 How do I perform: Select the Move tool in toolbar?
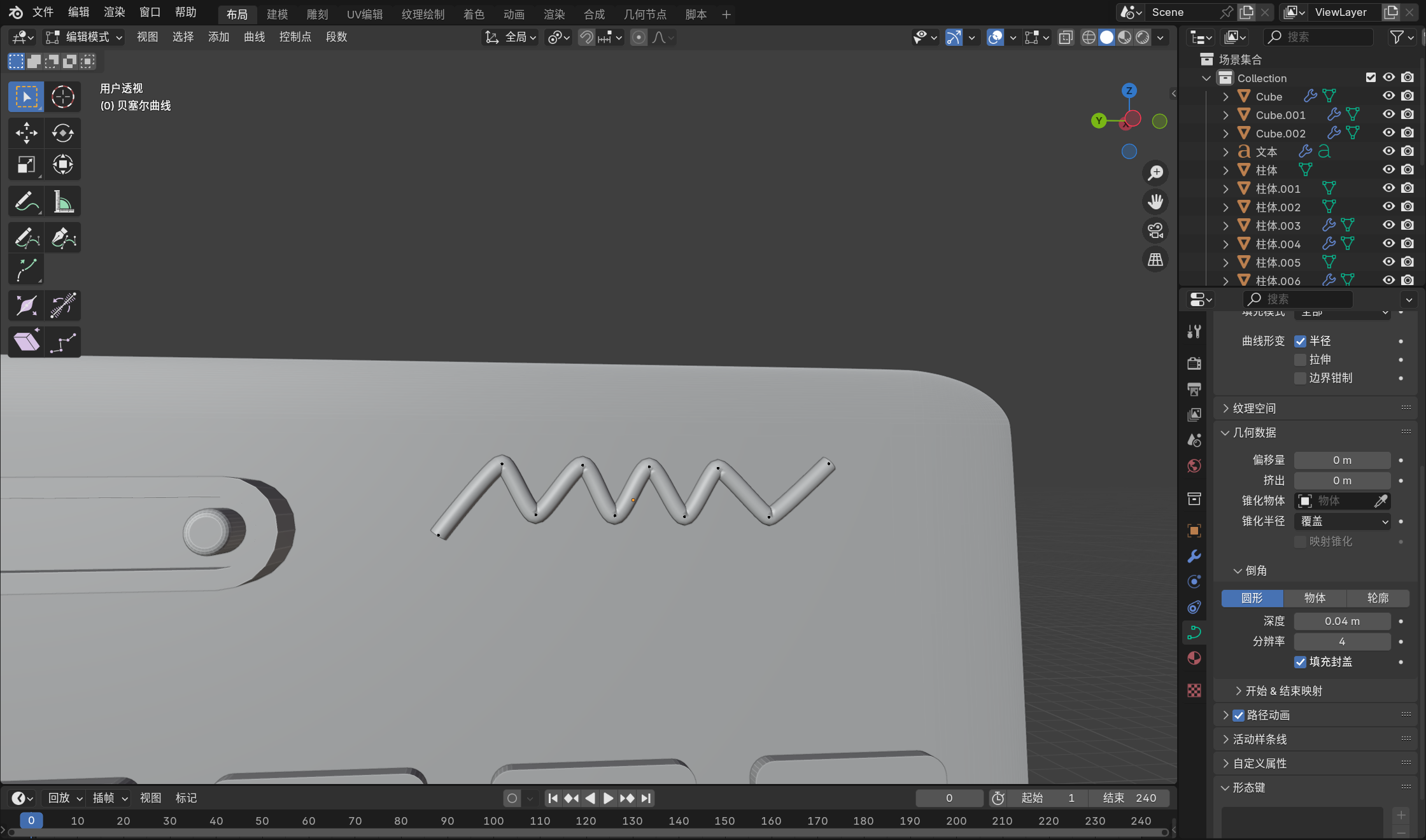pyautogui.click(x=26, y=133)
